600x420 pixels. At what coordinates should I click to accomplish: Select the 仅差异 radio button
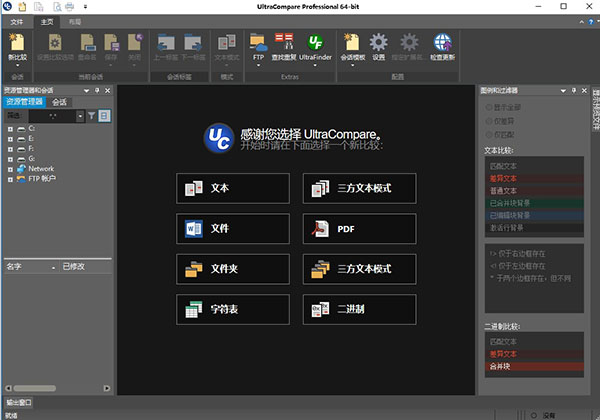489,121
